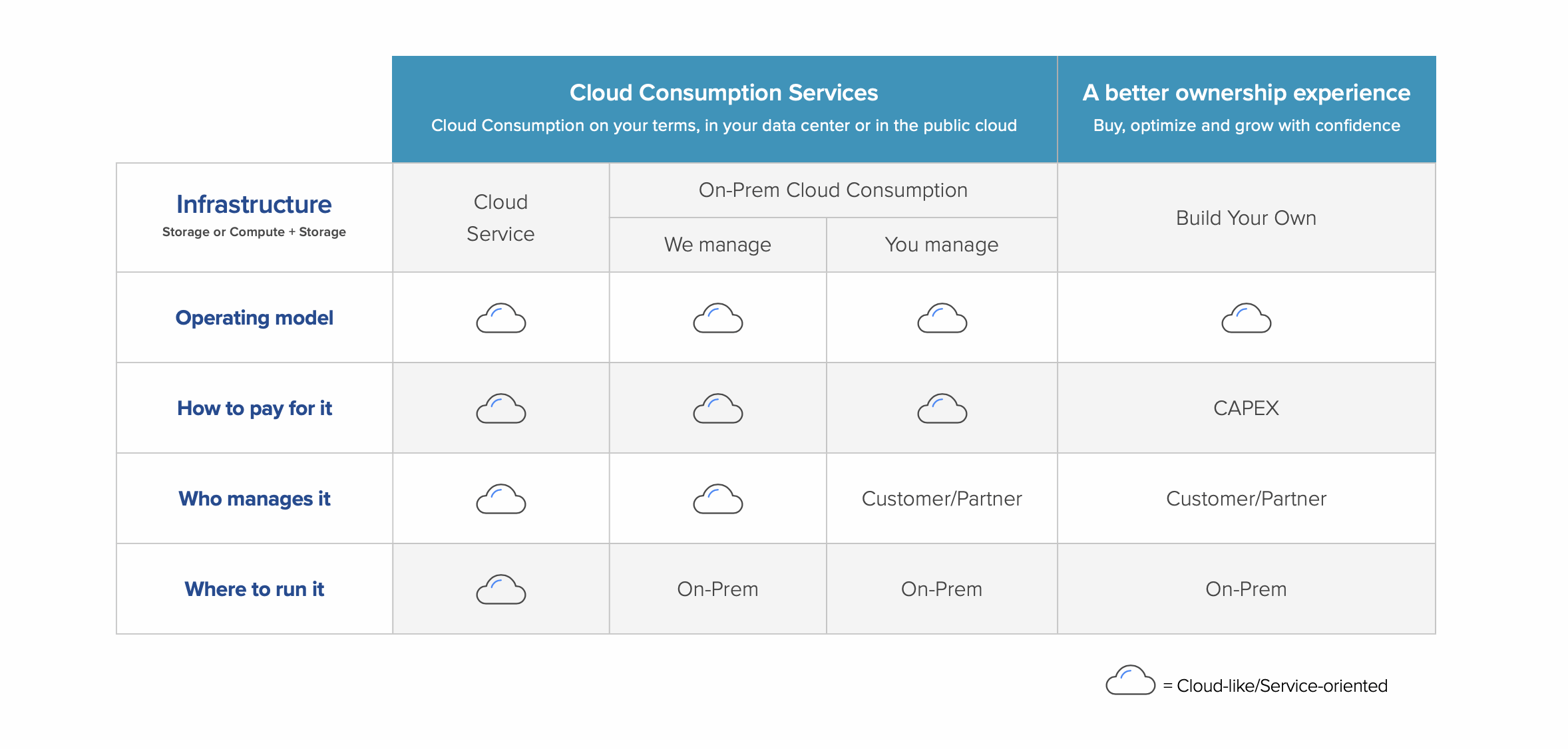
Task: Click Build Your Own operating model cloud
Action: [x=1246, y=318]
